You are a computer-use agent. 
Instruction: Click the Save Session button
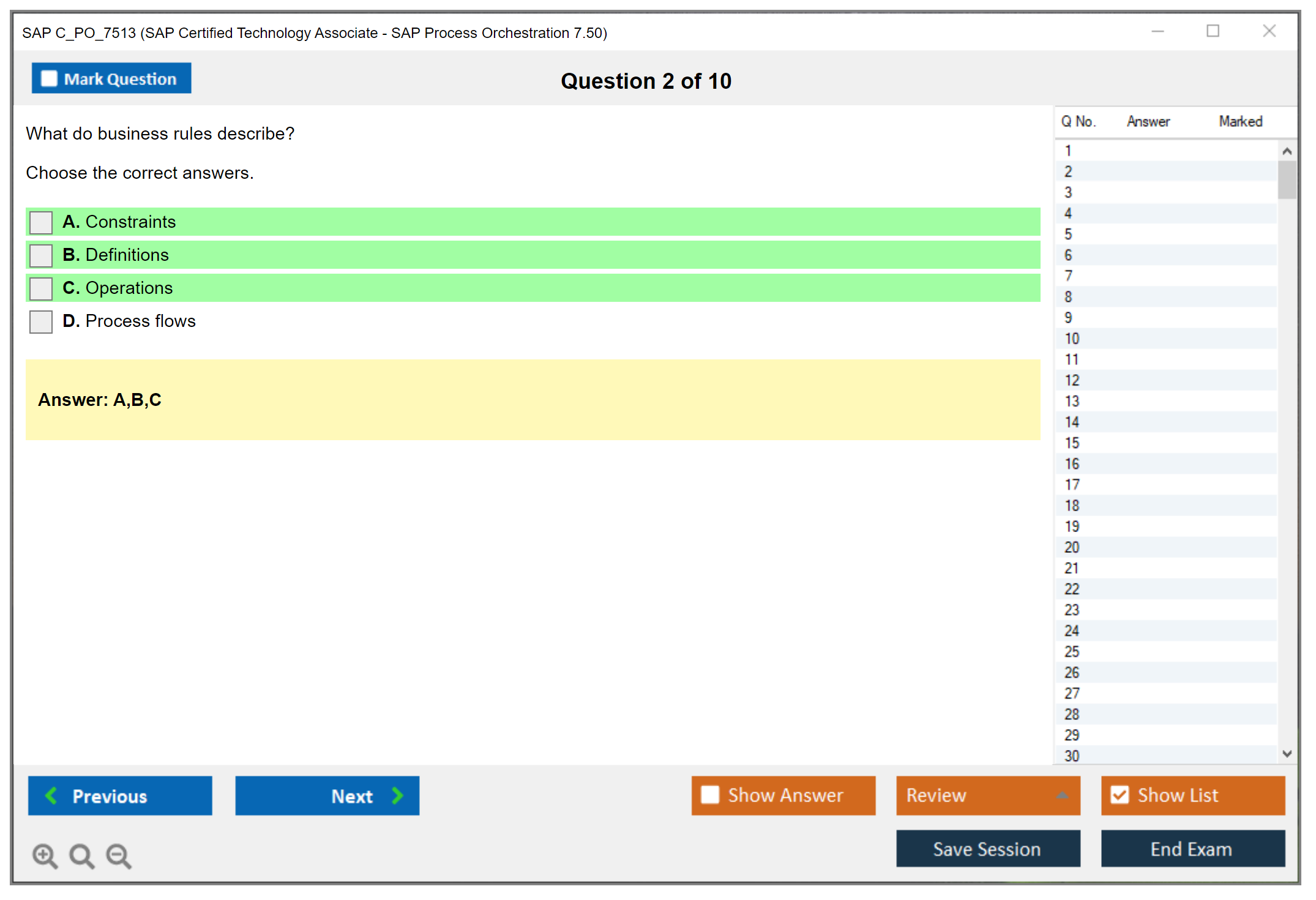pyautogui.click(x=987, y=849)
